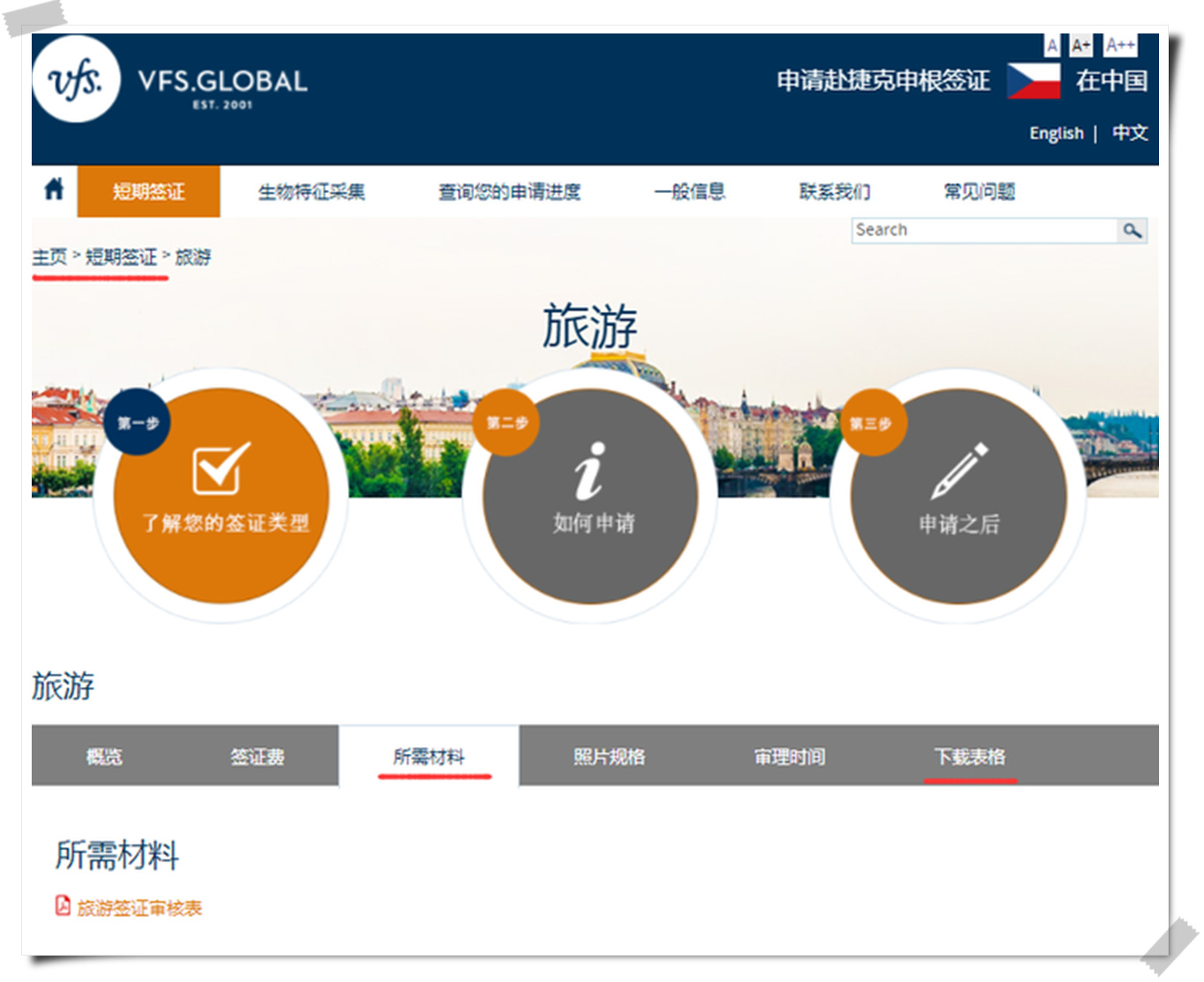Image resolution: width=1204 pixels, height=982 pixels.
Task: Set the smallest font size A
Action: click(x=1052, y=46)
